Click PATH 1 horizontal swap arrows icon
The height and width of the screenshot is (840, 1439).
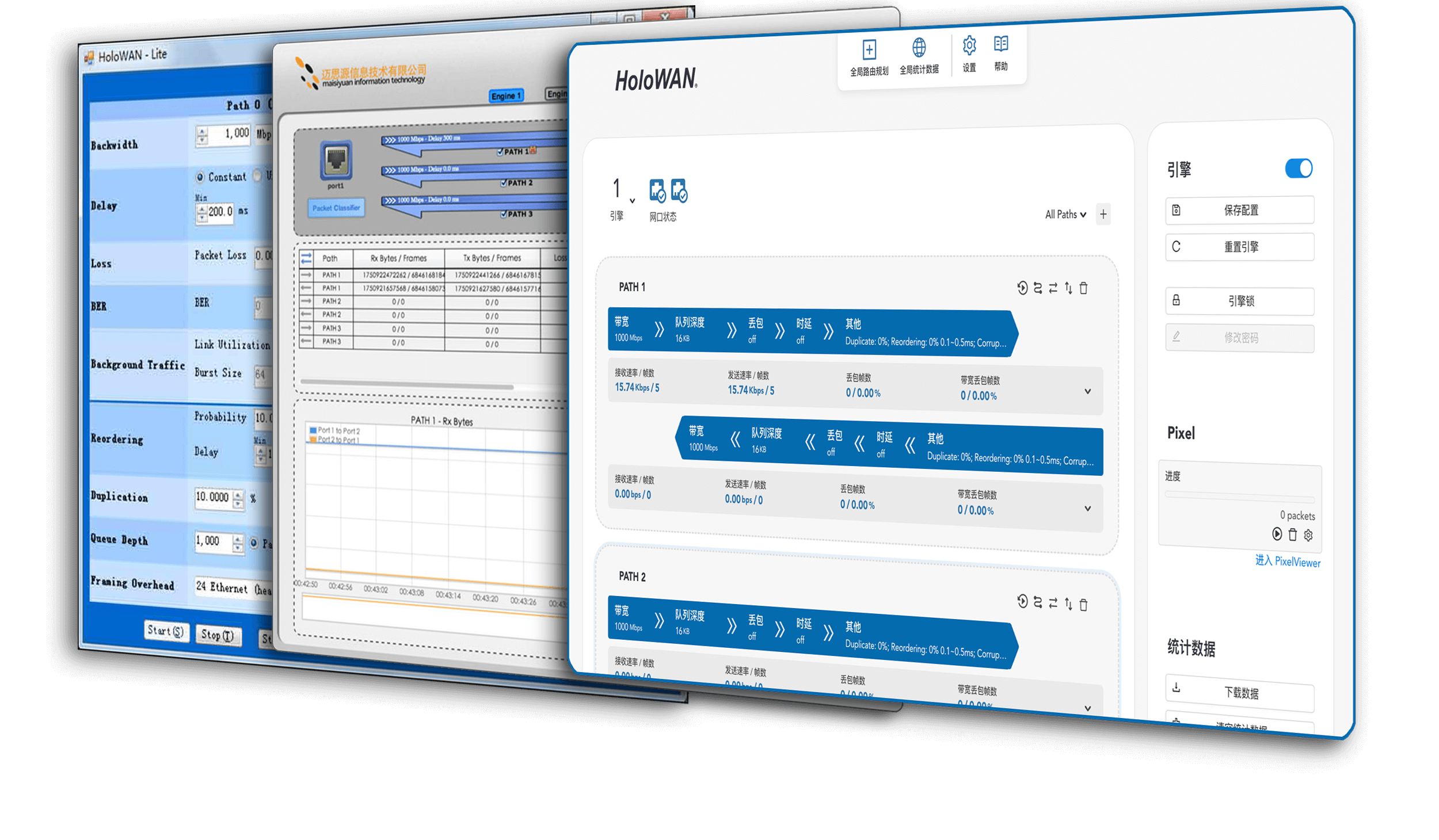[1053, 288]
